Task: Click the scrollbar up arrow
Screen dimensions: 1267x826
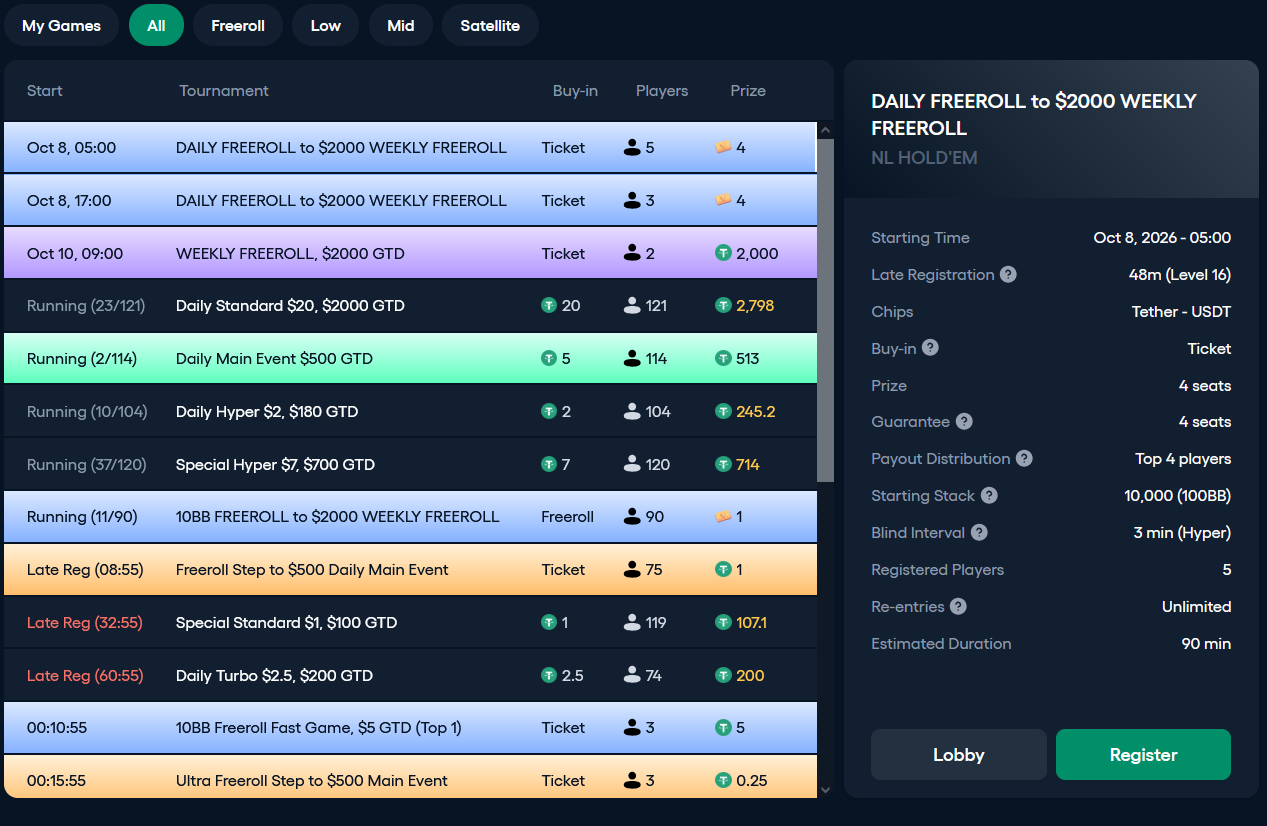Action: 825,130
